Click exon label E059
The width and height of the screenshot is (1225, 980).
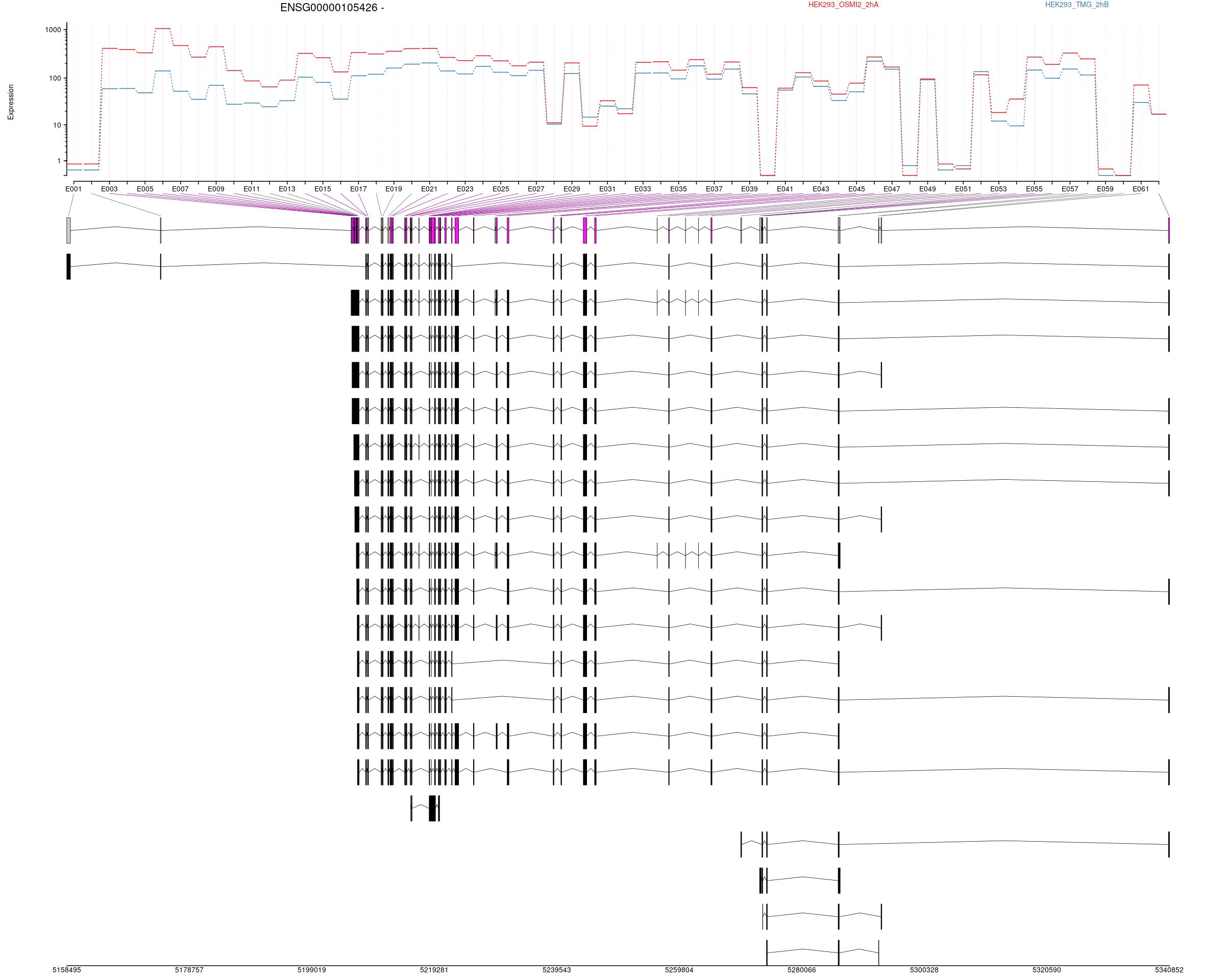pos(1105,189)
